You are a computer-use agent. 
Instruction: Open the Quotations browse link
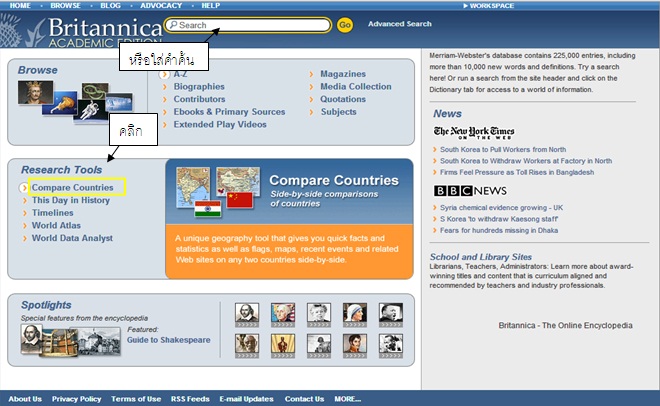(343, 99)
